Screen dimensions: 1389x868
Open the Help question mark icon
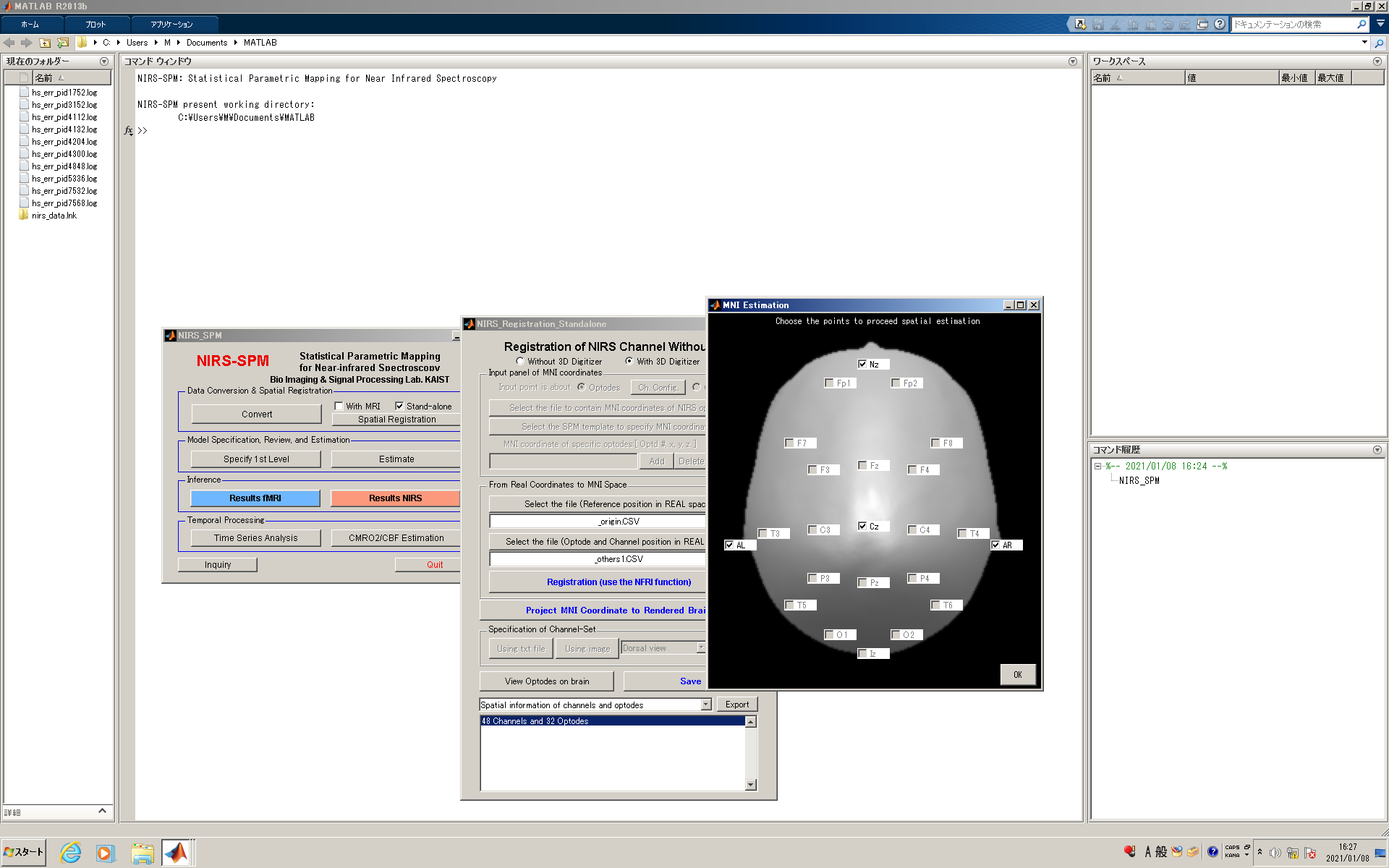click(x=1220, y=24)
